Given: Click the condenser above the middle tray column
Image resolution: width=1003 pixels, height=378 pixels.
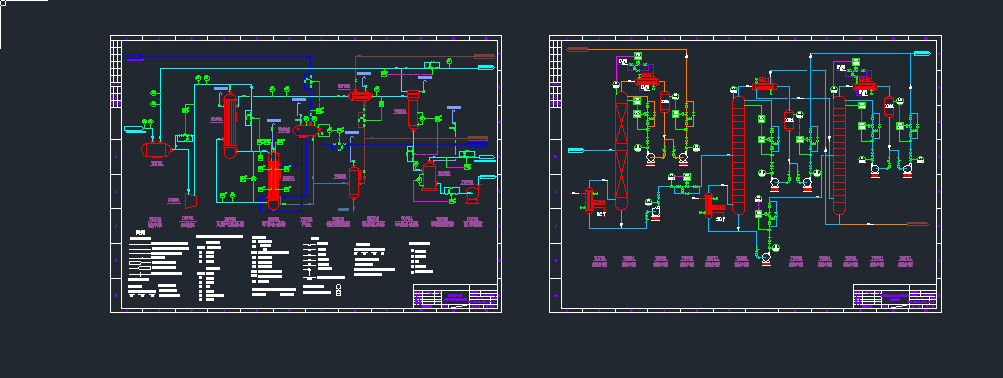Looking at the screenshot, I should pyautogui.click(x=764, y=85).
